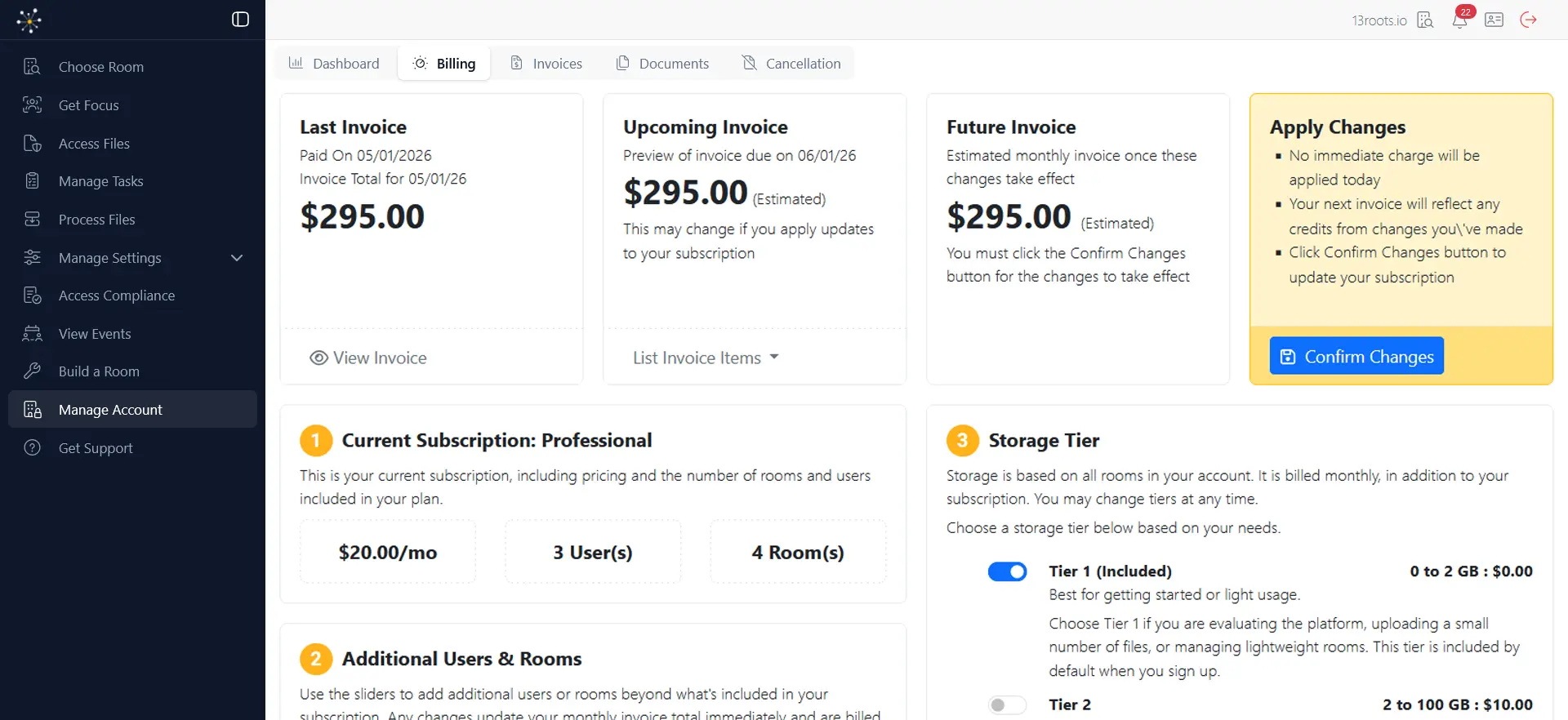Disable the Tier 1 (Included) storage toggle

click(x=1007, y=571)
